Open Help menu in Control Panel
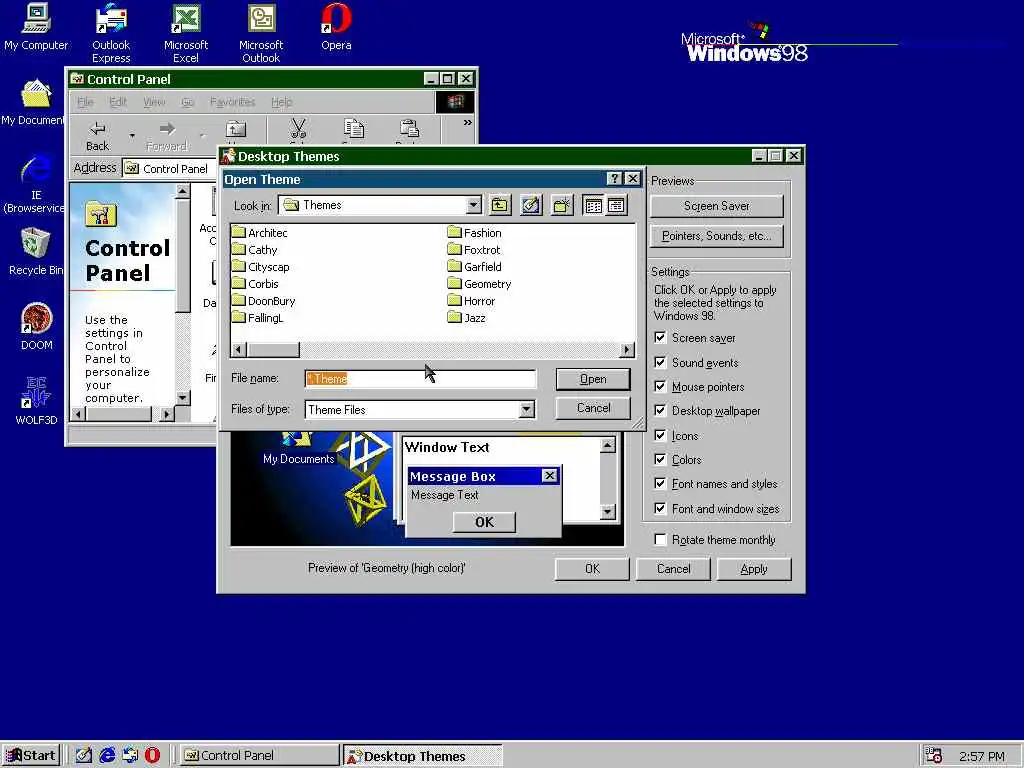Image resolution: width=1024 pixels, height=768 pixels. [x=281, y=102]
